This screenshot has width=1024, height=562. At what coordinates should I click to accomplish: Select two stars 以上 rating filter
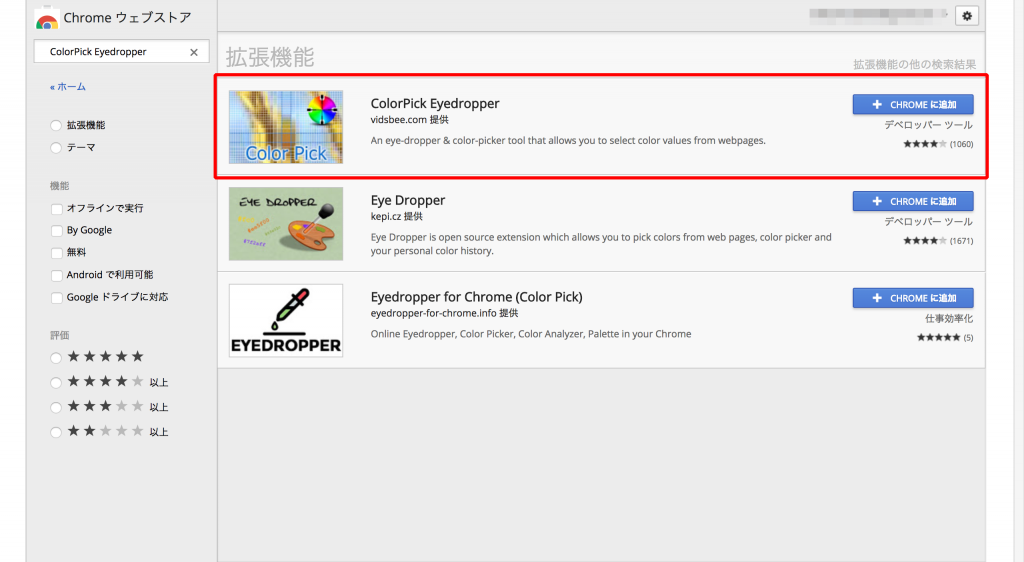click(x=56, y=432)
